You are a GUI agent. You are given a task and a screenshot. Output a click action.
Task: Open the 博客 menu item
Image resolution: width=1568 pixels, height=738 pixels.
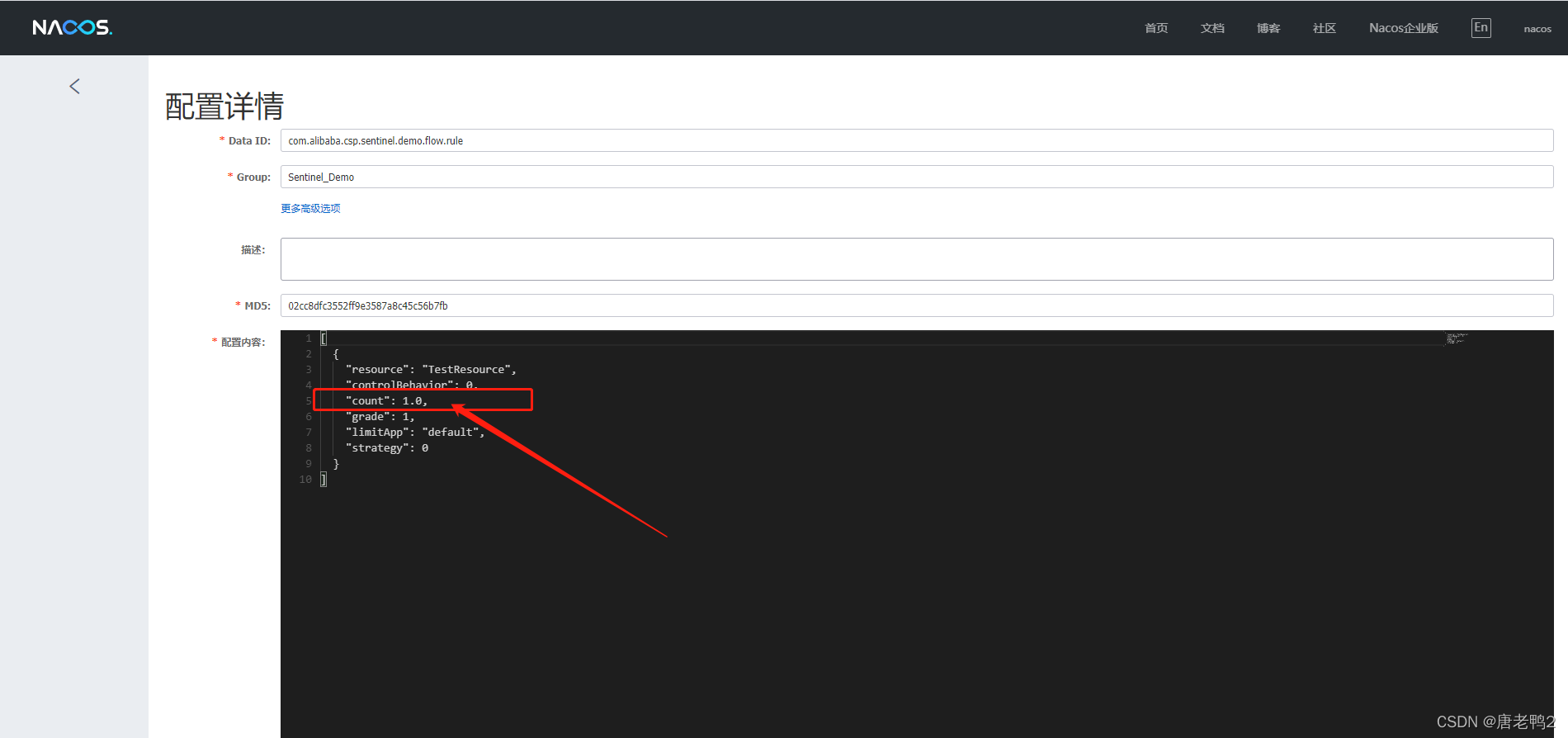[1268, 28]
